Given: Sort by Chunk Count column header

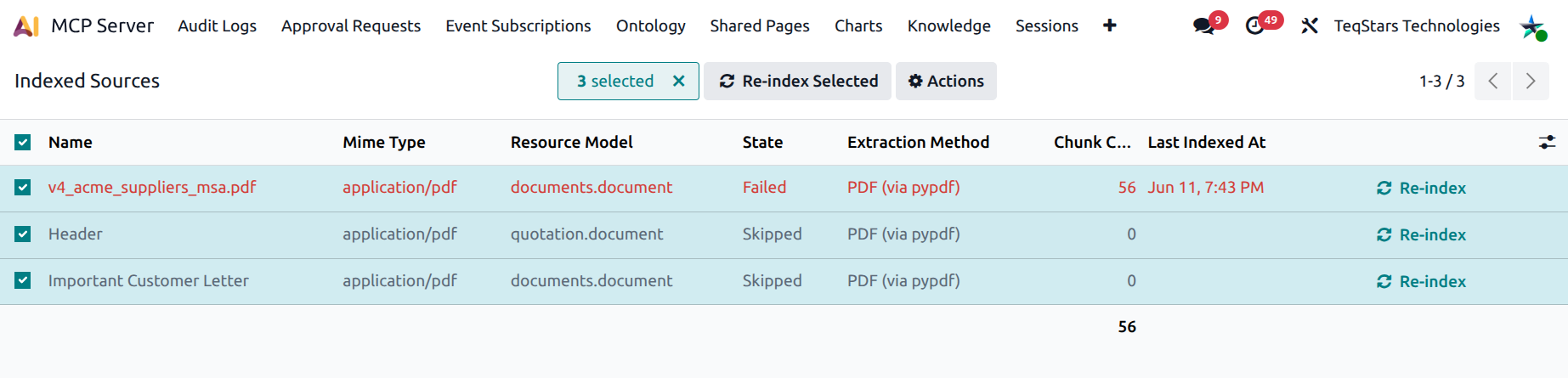Looking at the screenshot, I should [1092, 143].
